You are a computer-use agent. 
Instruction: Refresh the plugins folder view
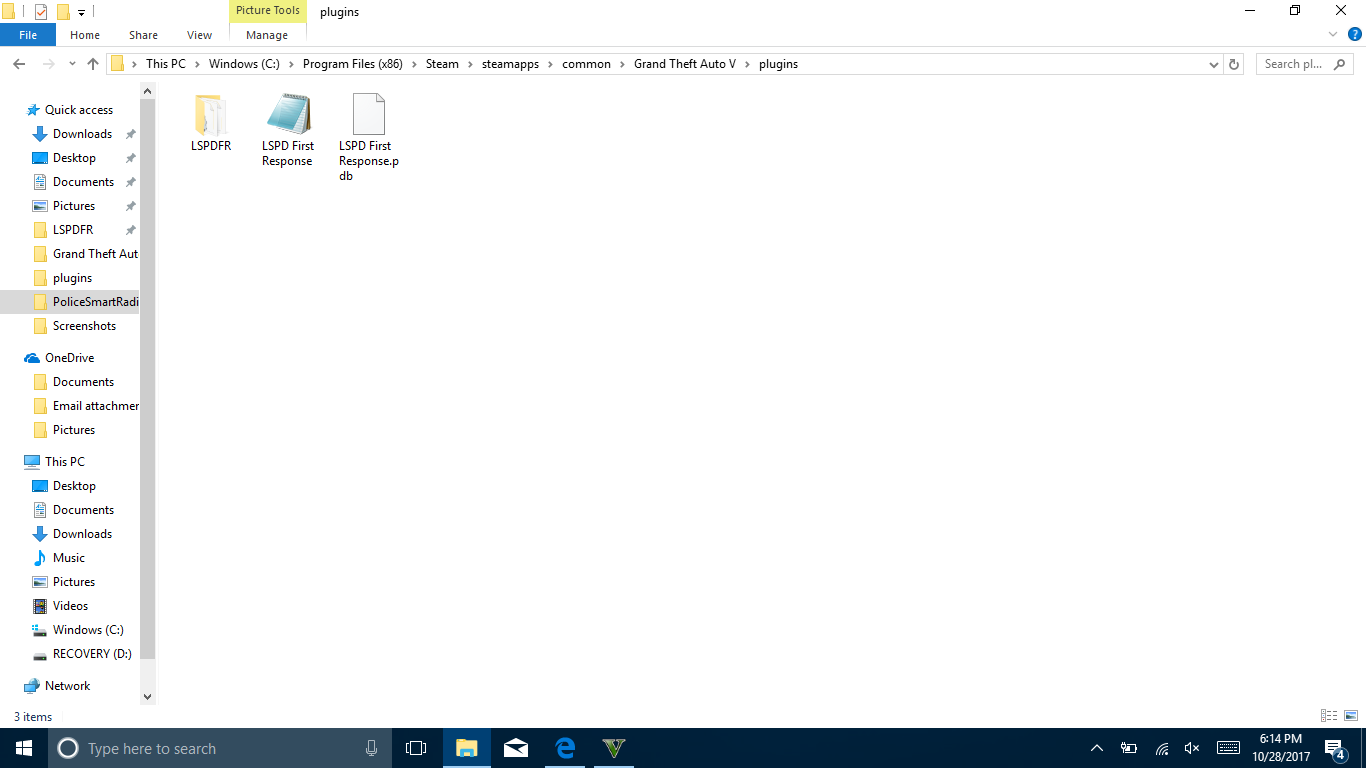coord(1234,64)
